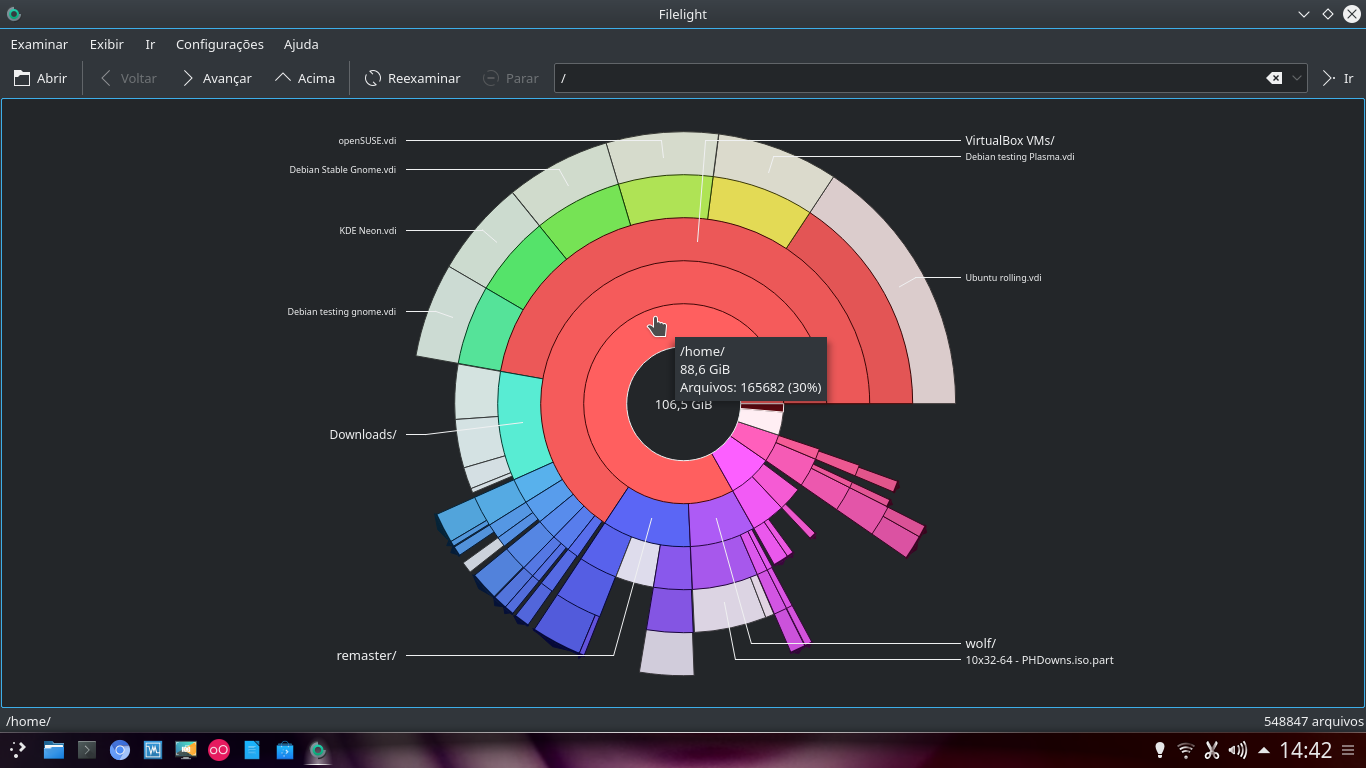The height and width of the screenshot is (768, 1366).
Task: Open the Exibir menu
Action: 107,44
